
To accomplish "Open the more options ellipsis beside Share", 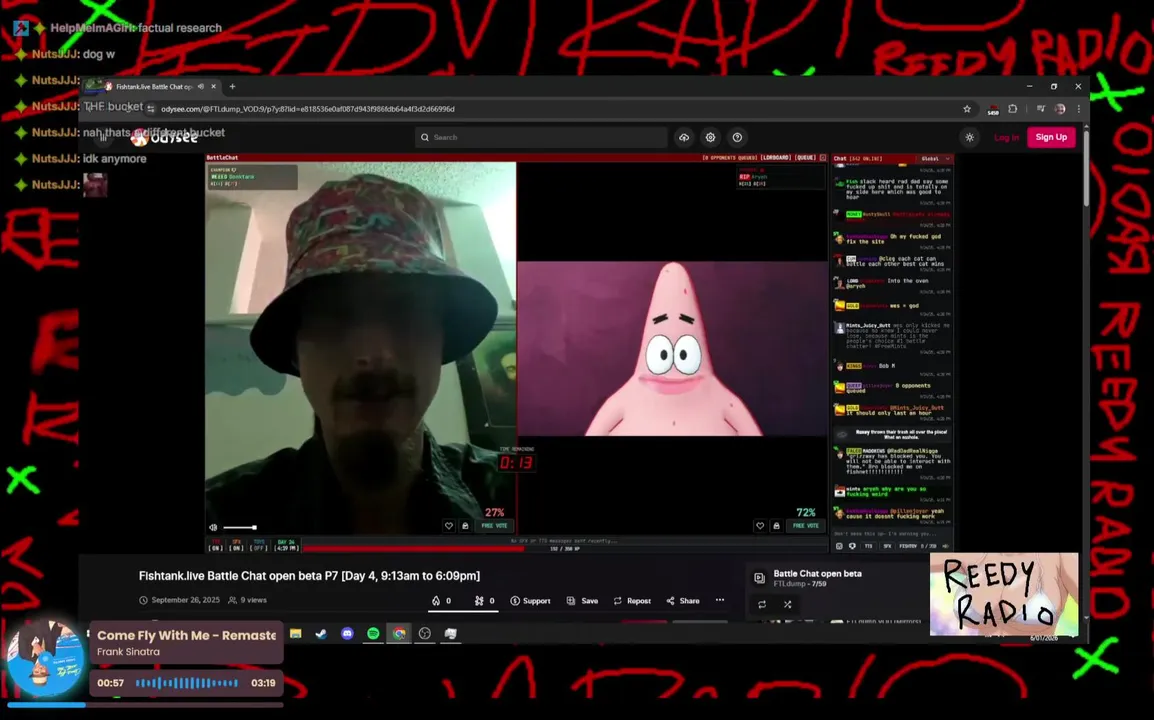I will [x=720, y=600].
